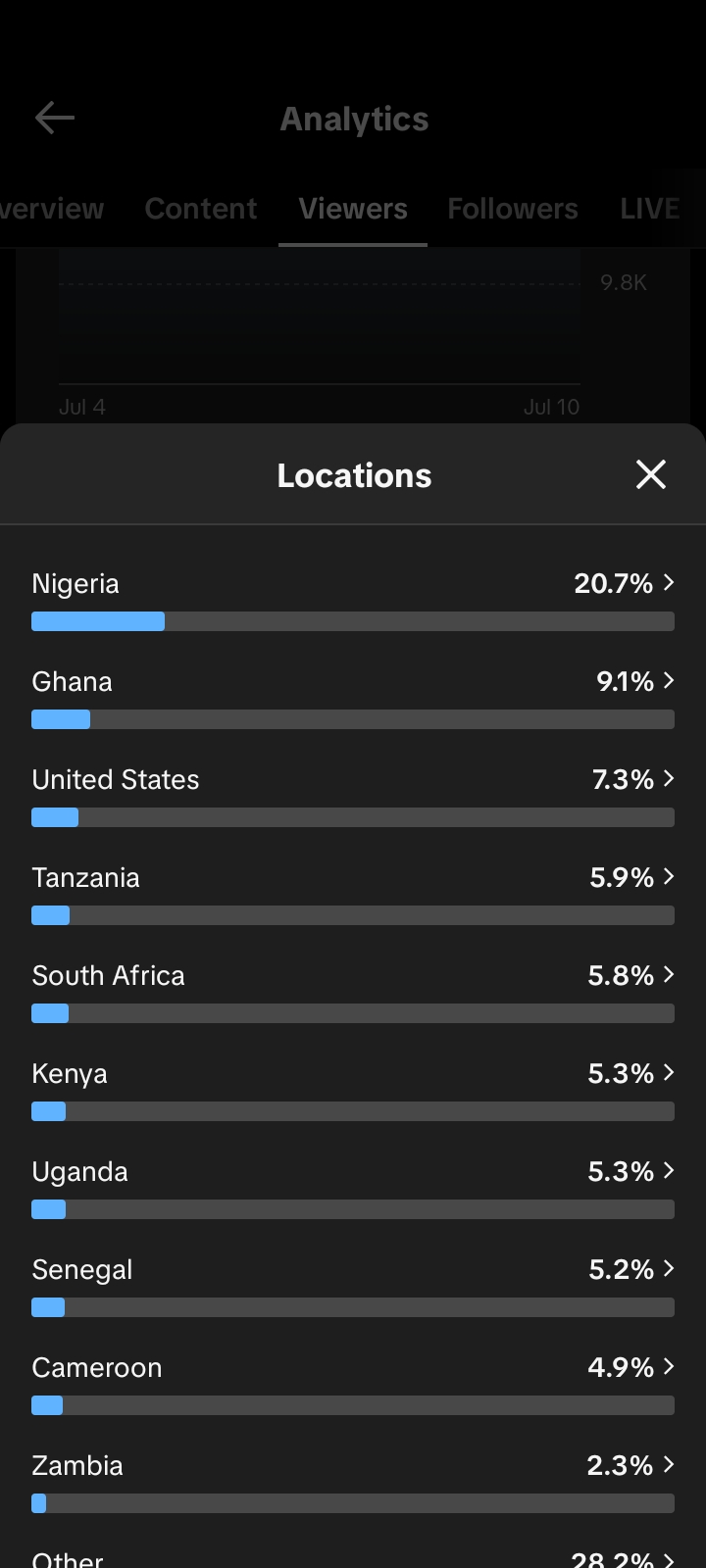Screen dimensions: 706x1568
Task: Close the Locations panel
Action: click(x=651, y=474)
